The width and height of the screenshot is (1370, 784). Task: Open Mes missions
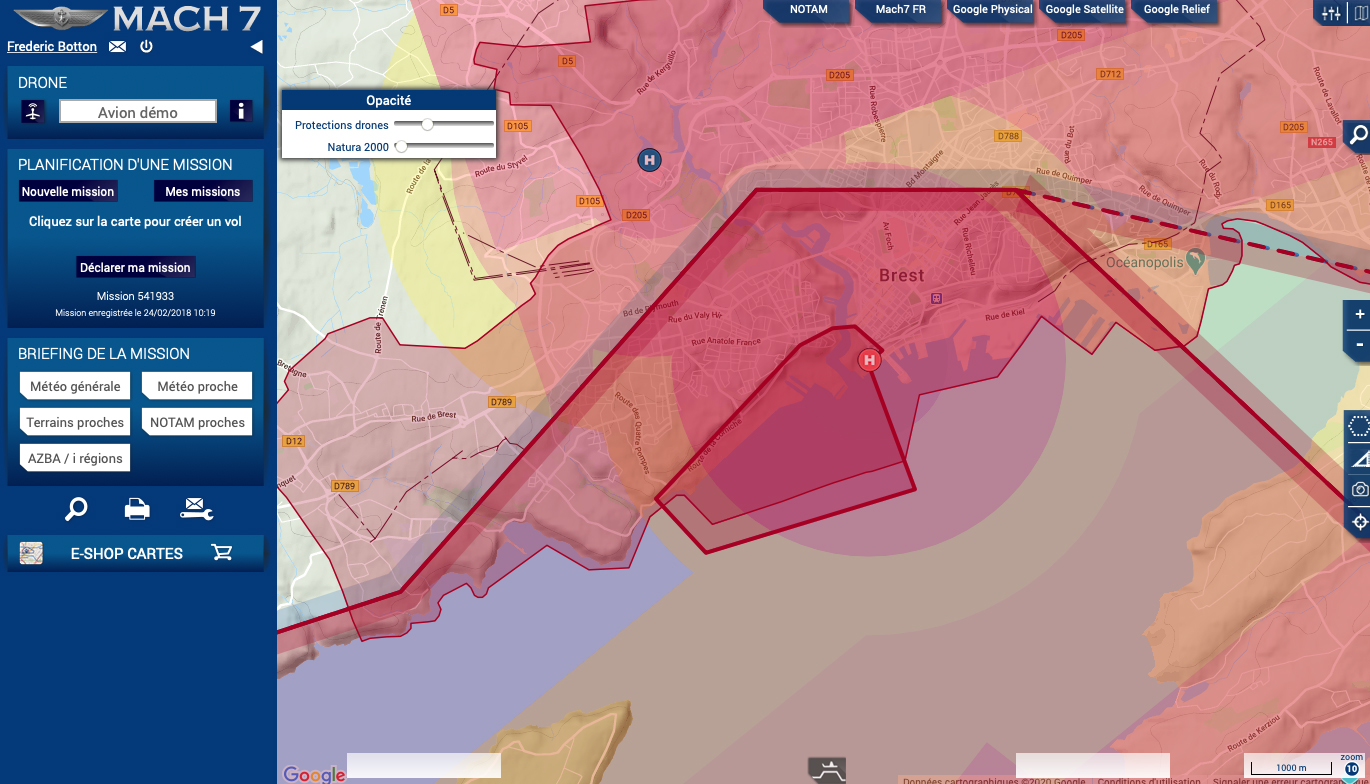pos(203,191)
